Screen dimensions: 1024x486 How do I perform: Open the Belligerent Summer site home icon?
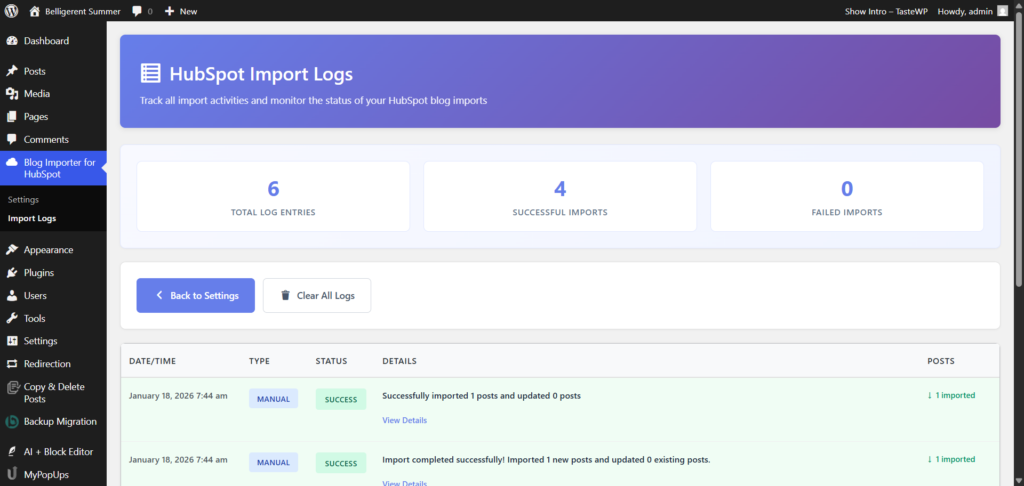35,11
